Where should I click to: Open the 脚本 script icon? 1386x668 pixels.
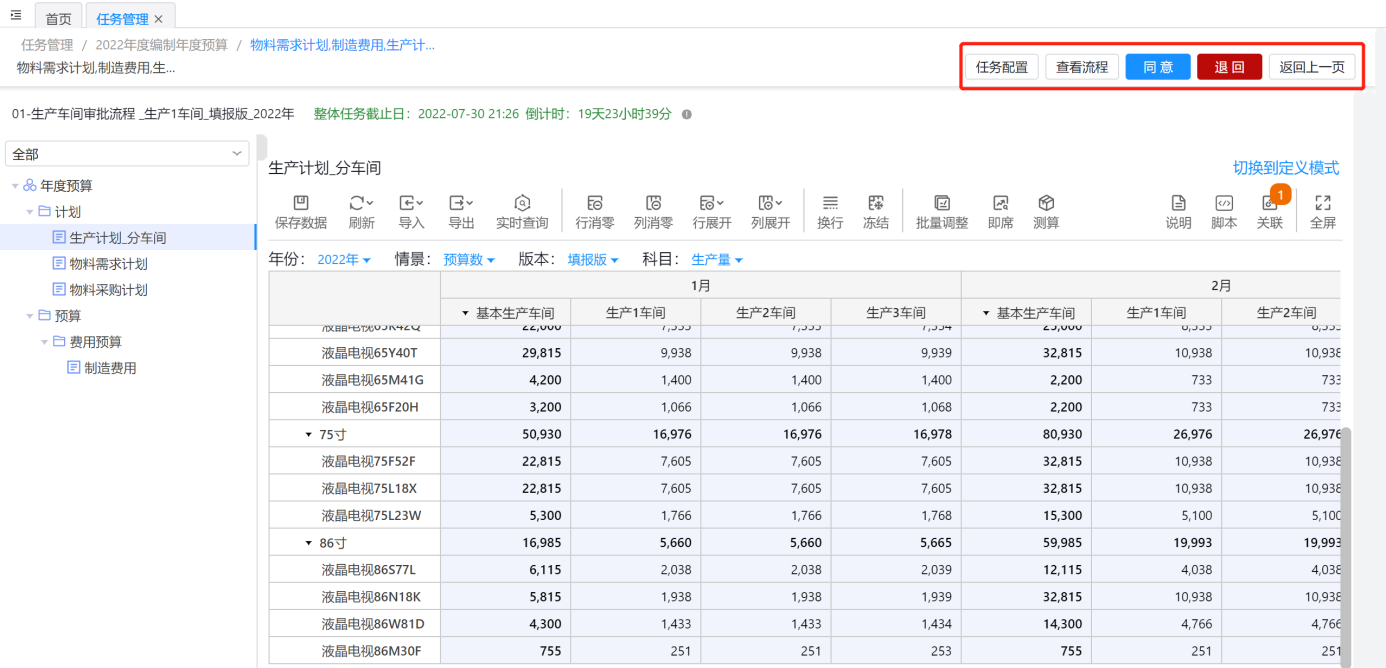1224,212
